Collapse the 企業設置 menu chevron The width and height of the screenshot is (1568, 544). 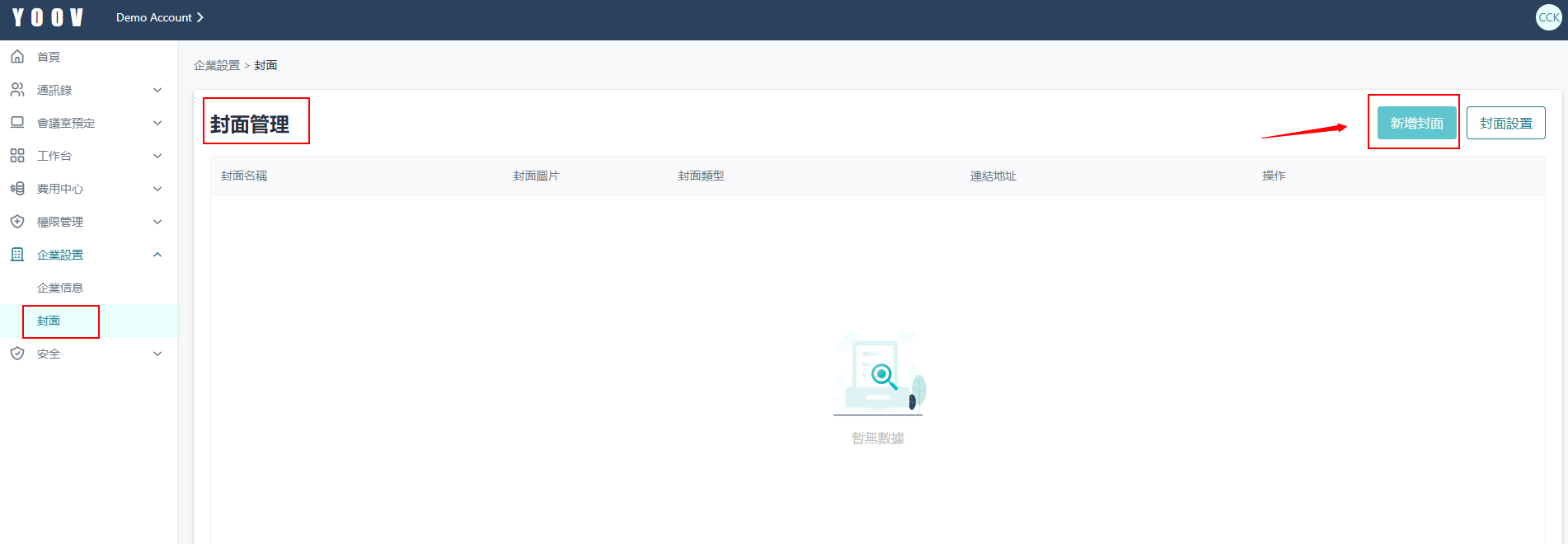point(157,255)
